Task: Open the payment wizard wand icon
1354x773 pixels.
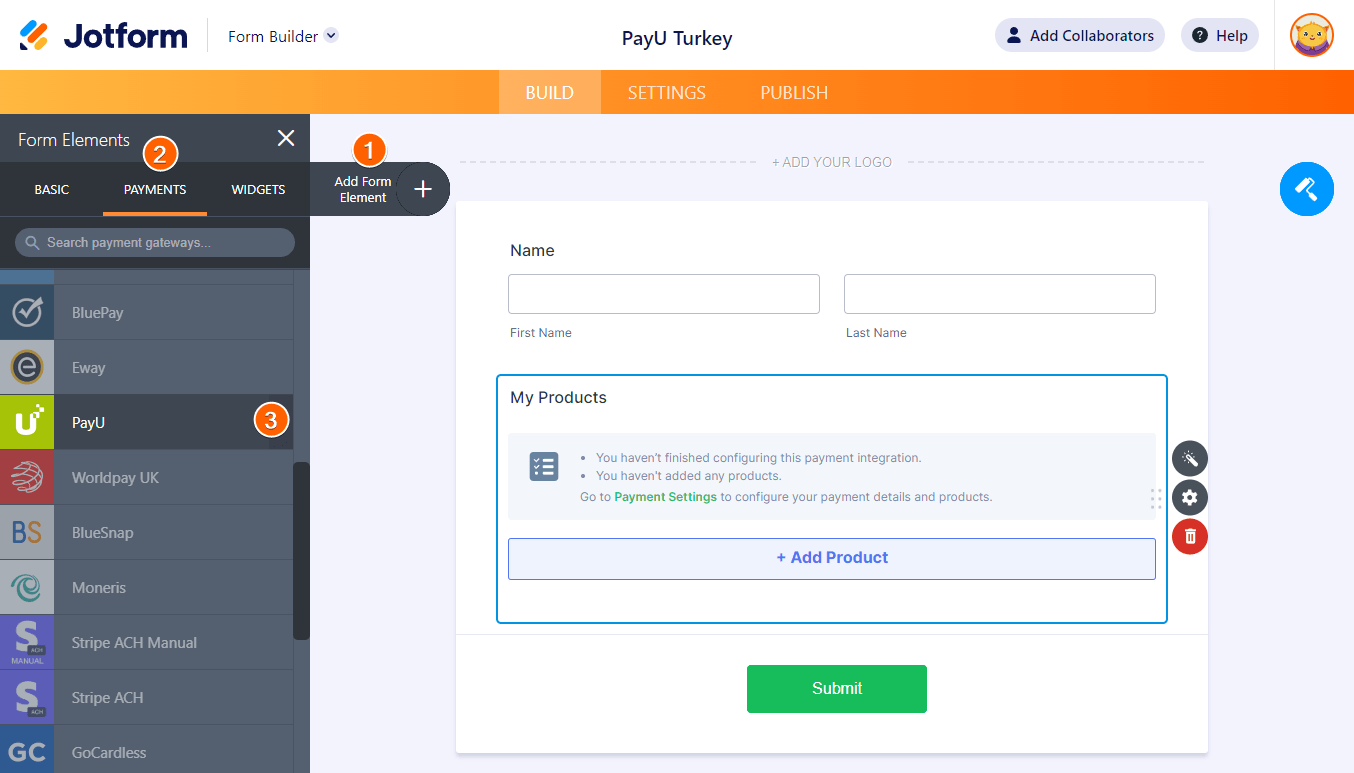Action: click(x=1190, y=458)
